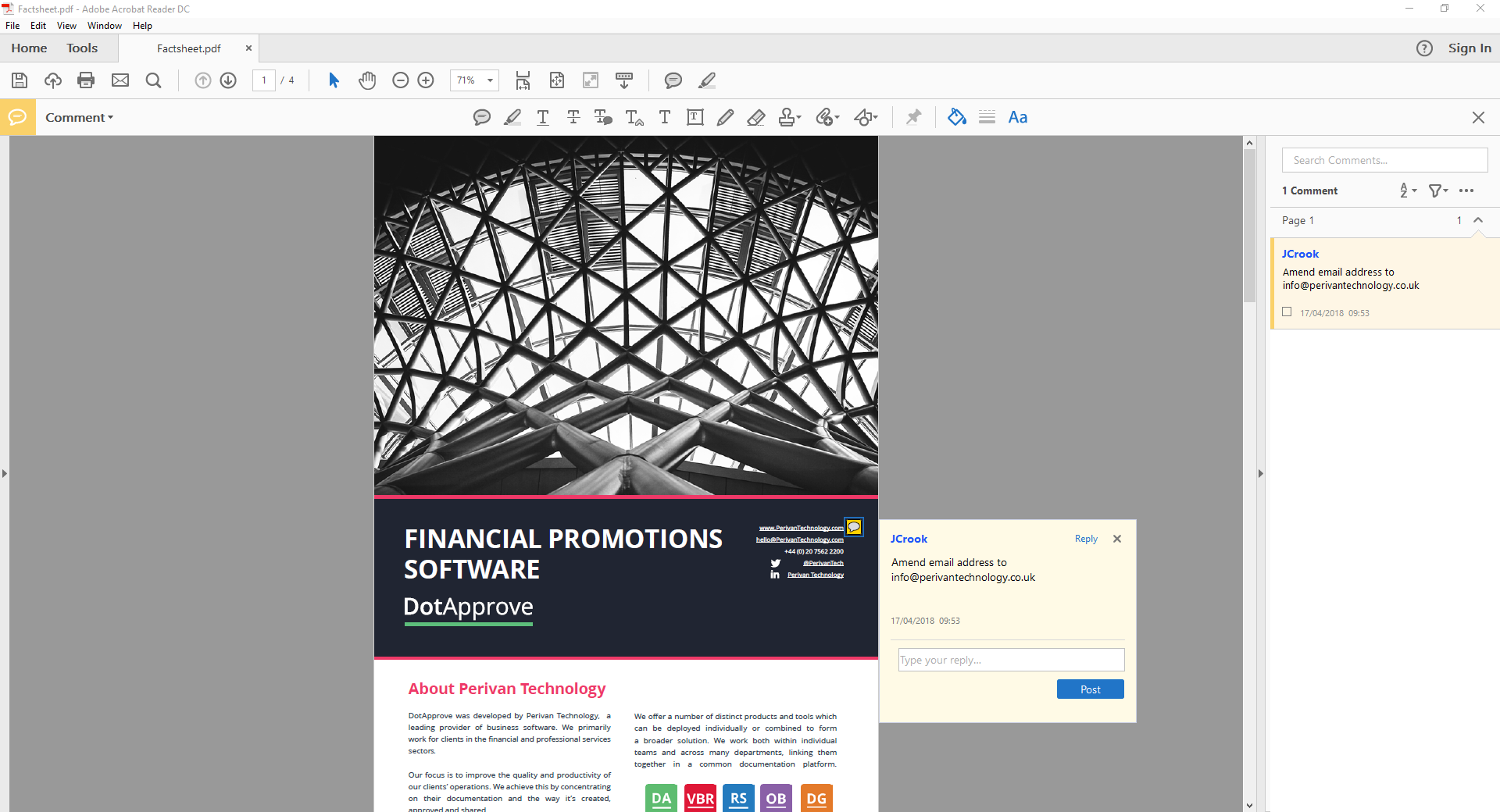This screenshot has width=1500, height=812.
Task: Close the comment toolbar
Action: point(1478,117)
